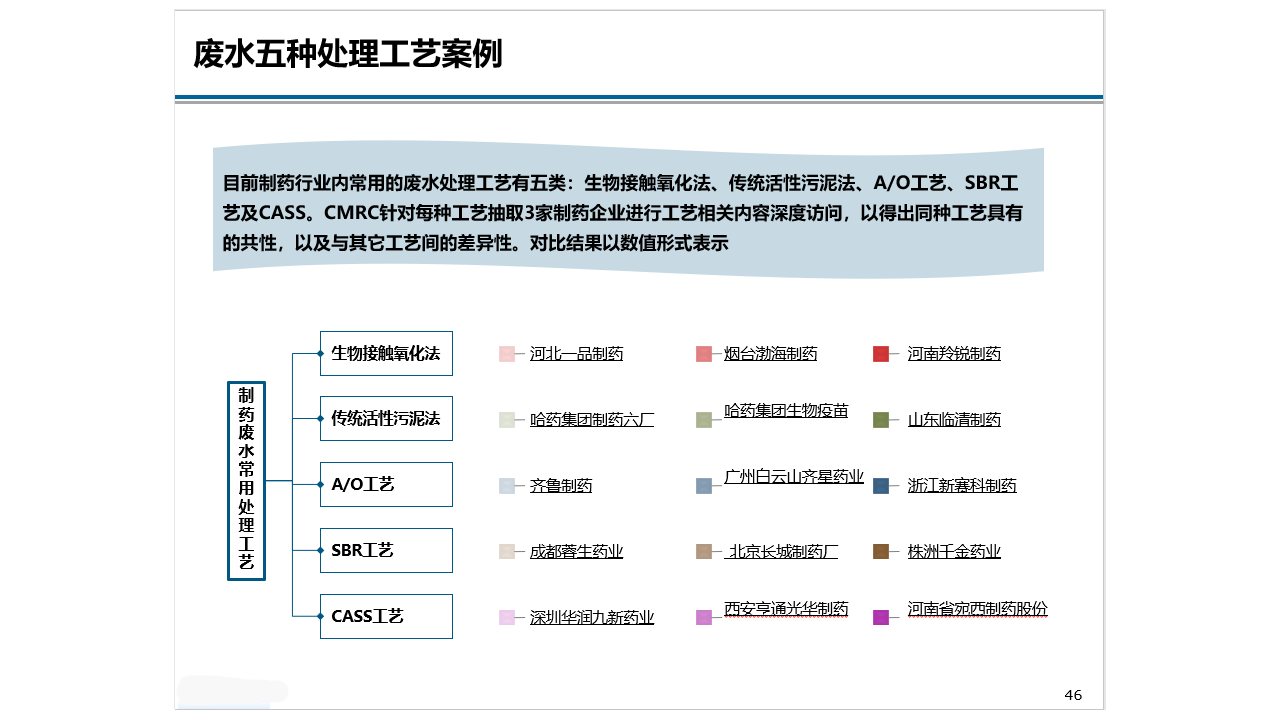This screenshot has width=1280, height=720.
Task: Click the 哈药集团制药六厂 link
Action: [591, 420]
